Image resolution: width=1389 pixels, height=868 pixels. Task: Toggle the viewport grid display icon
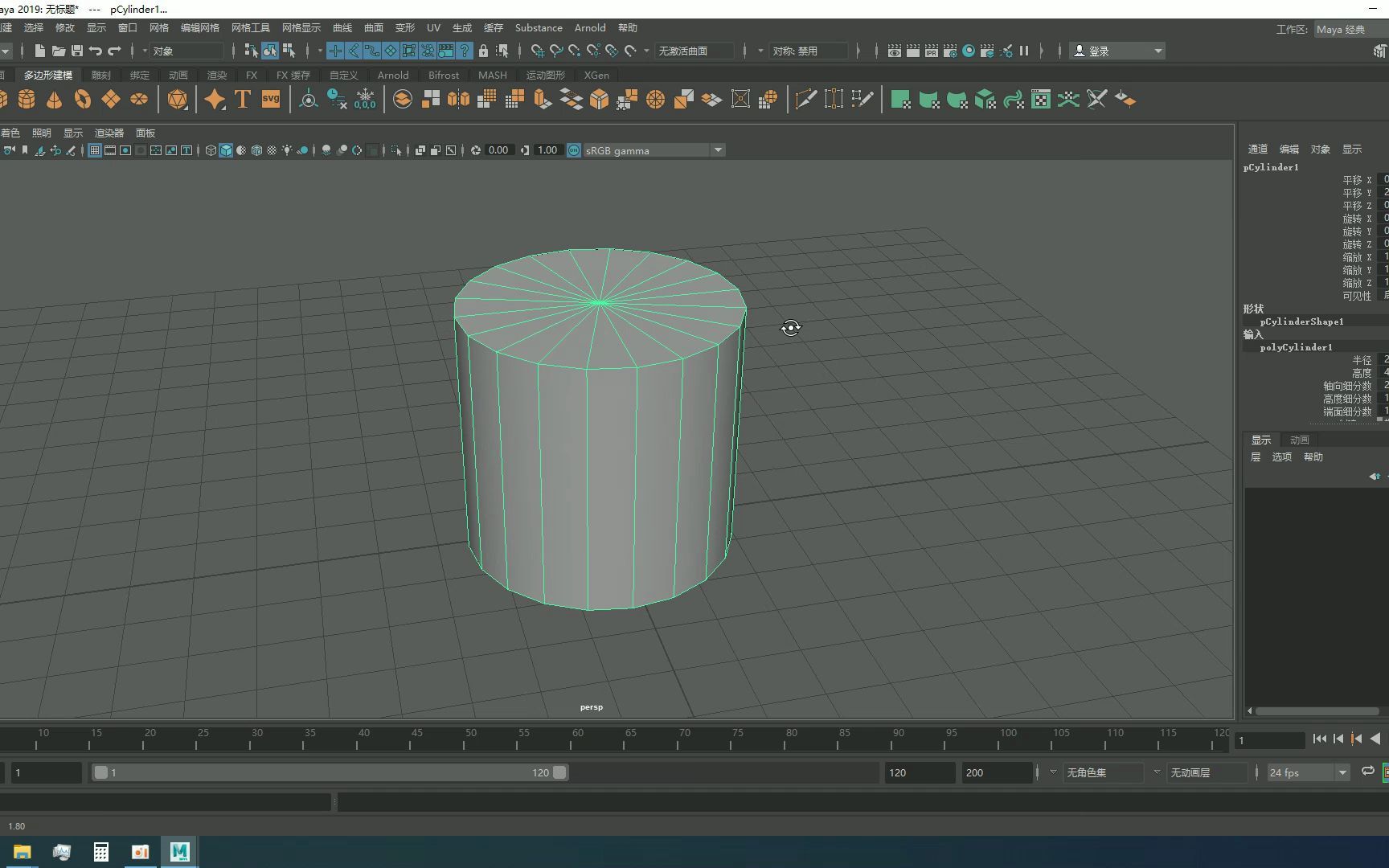tap(95, 150)
